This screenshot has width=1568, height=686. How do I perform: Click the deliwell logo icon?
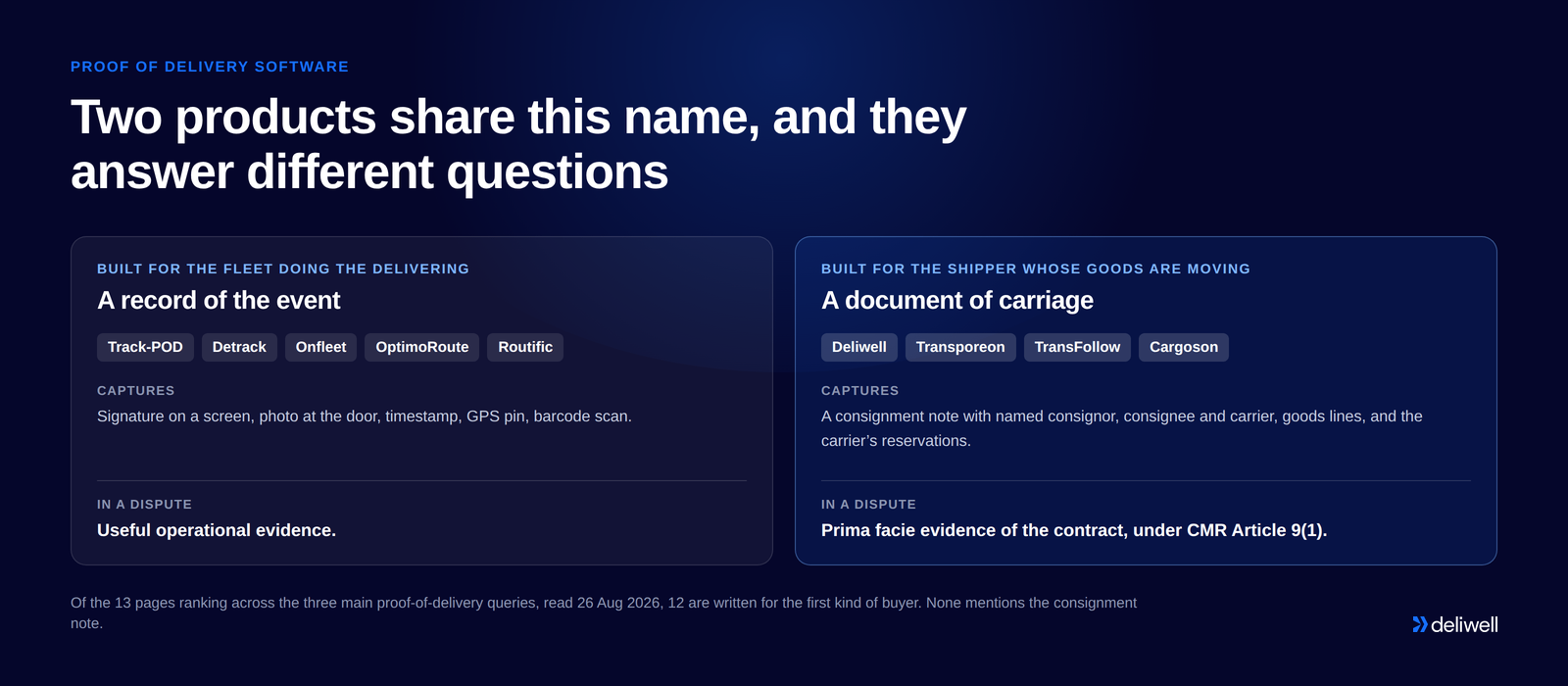[1420, 624]
